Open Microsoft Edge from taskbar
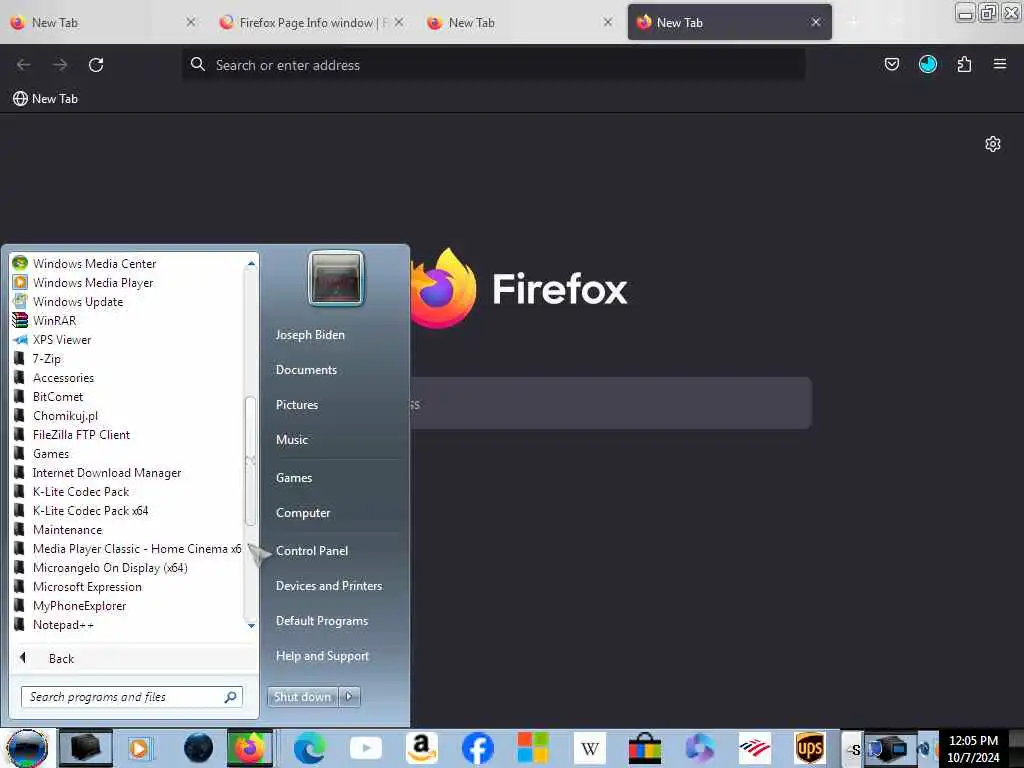Screen dimensions: 1024x768 309,748
